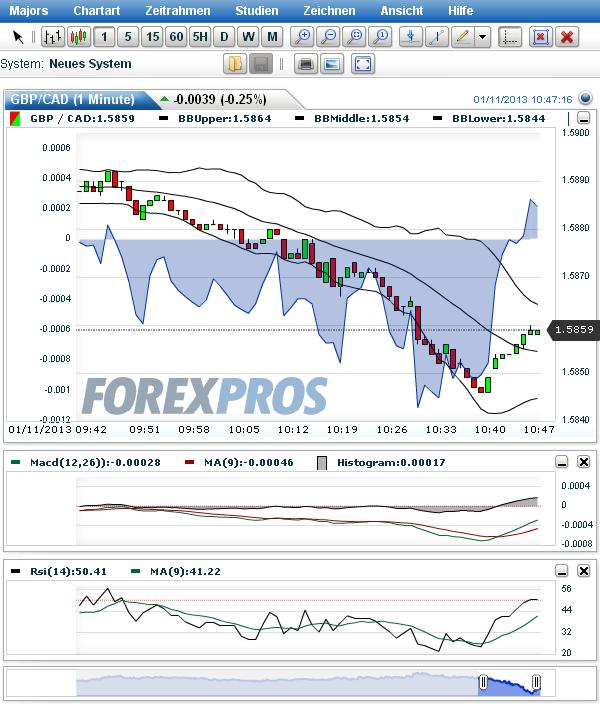Open the Ansicht menu

[x=402, y=11]
